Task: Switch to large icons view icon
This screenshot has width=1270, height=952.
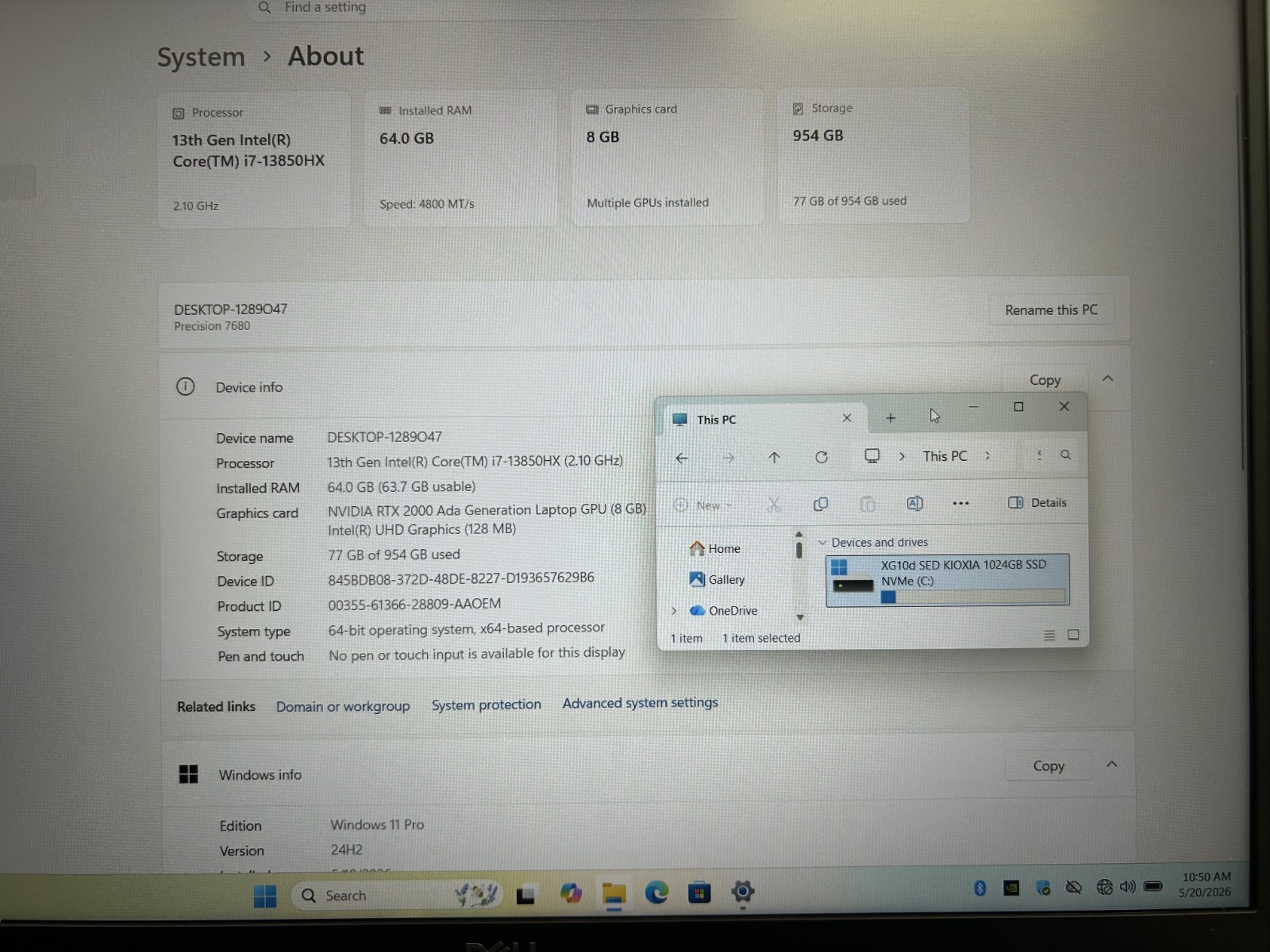Action: click(1073, 635)
